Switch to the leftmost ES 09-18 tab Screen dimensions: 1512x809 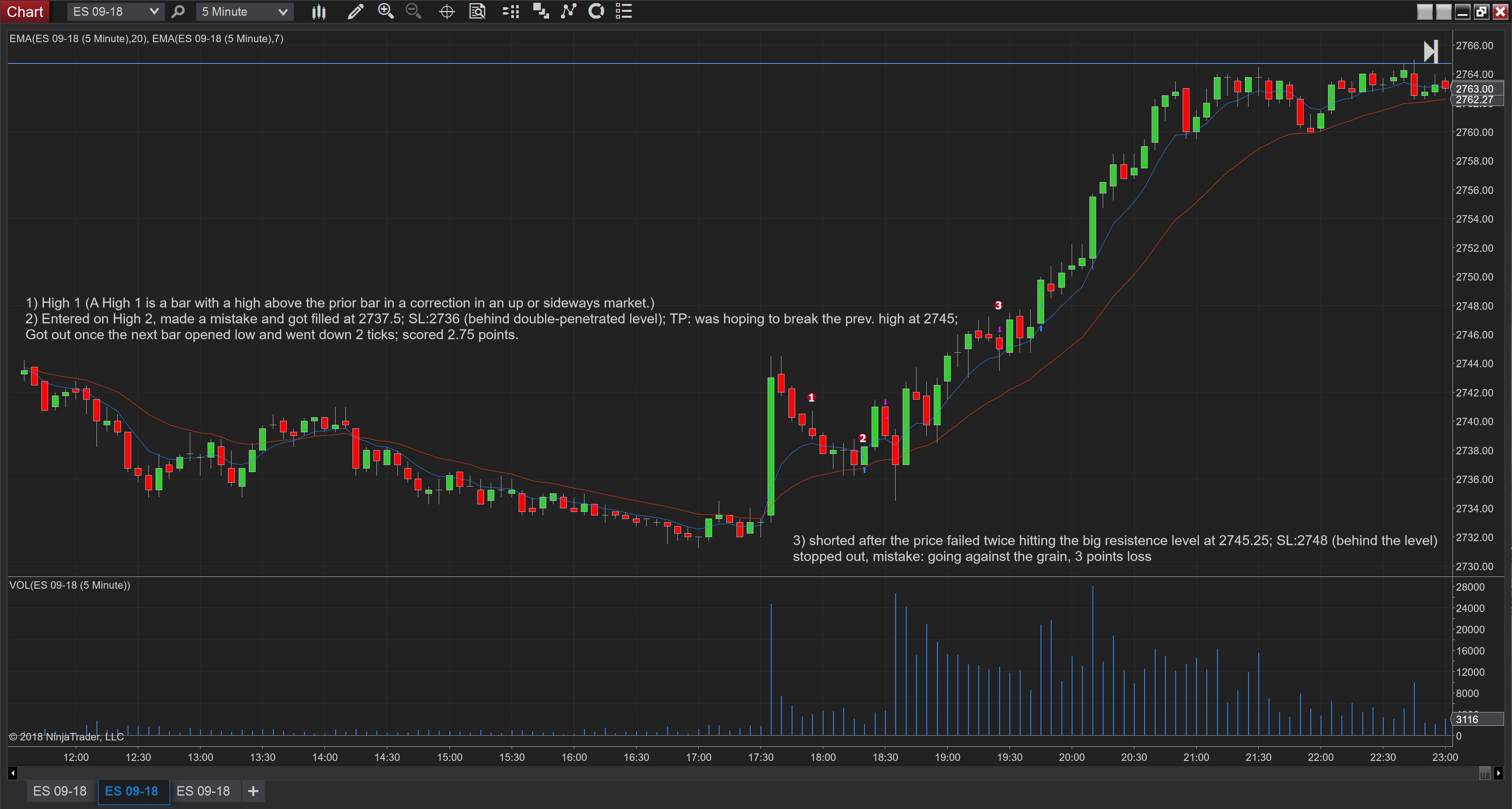click(60, 791)
